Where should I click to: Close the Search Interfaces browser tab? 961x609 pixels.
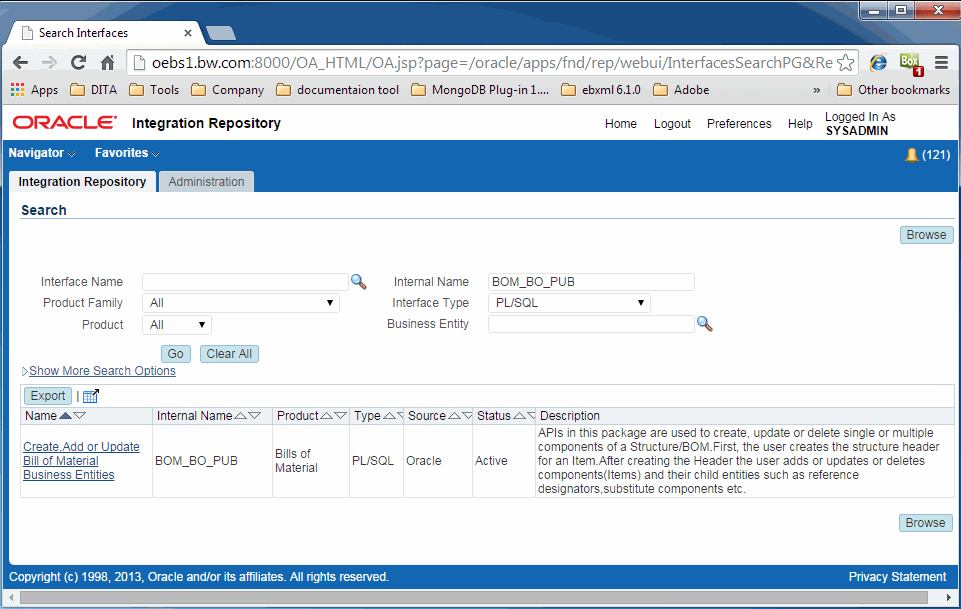188,33
